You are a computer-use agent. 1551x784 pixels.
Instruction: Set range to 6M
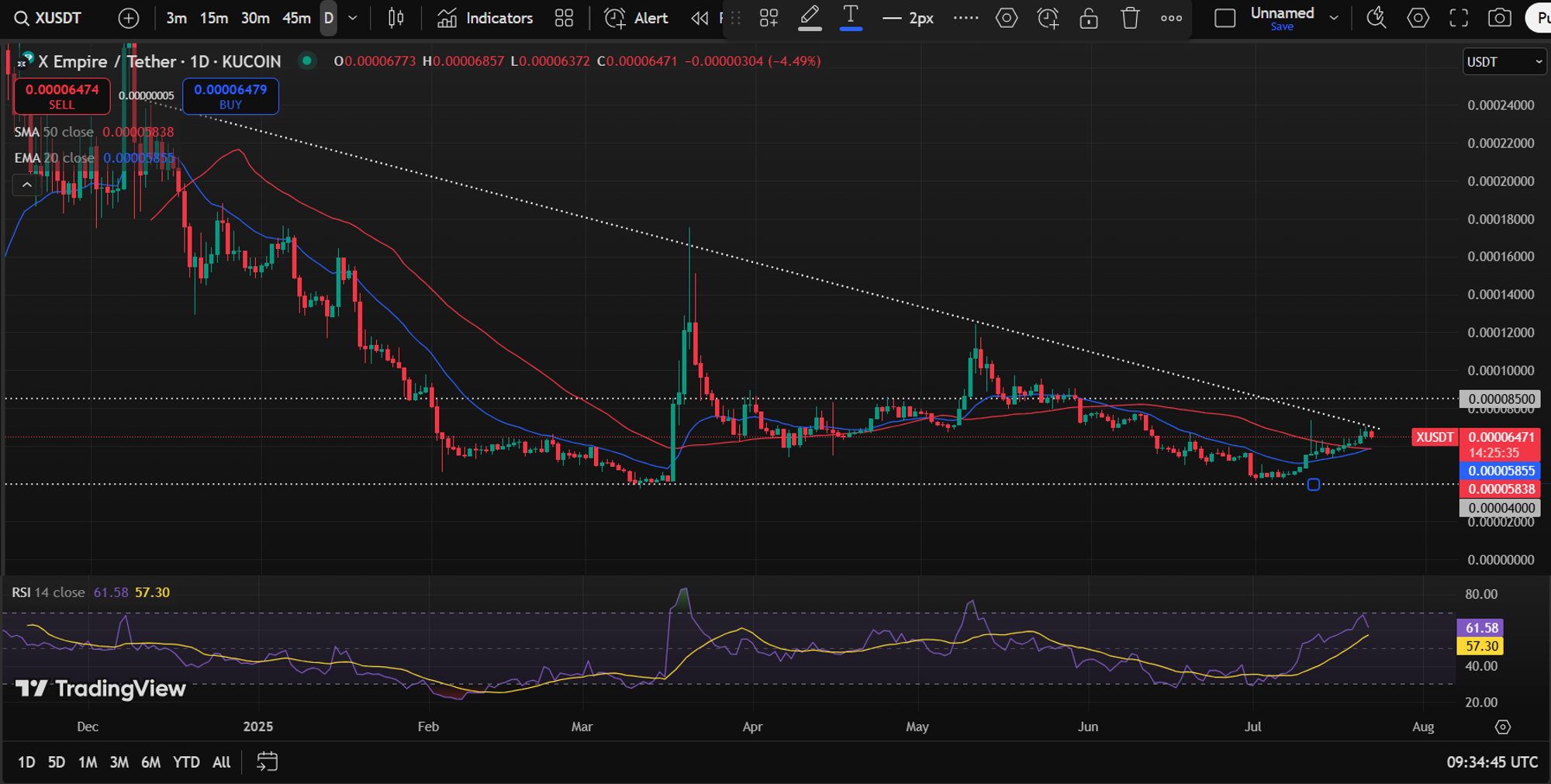pos(151,762)
